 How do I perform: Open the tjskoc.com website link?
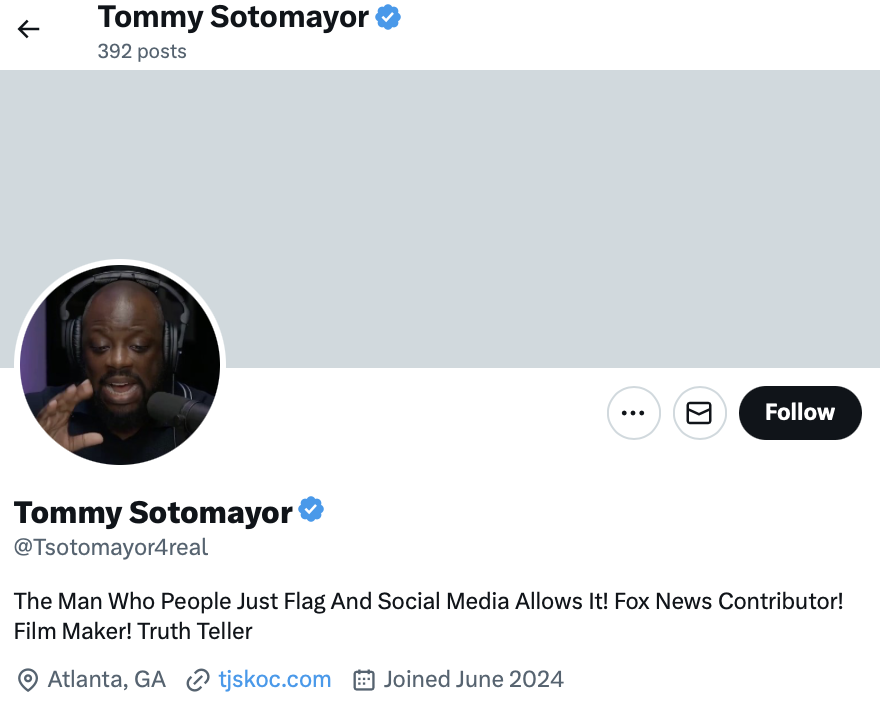[x=274, y=680]
